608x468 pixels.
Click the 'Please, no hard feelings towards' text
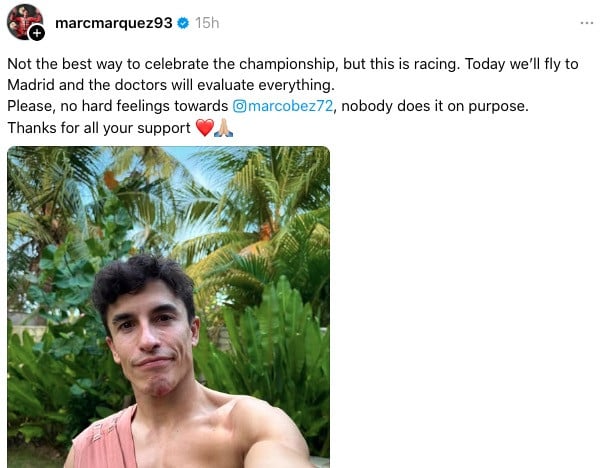click(117, 106)
